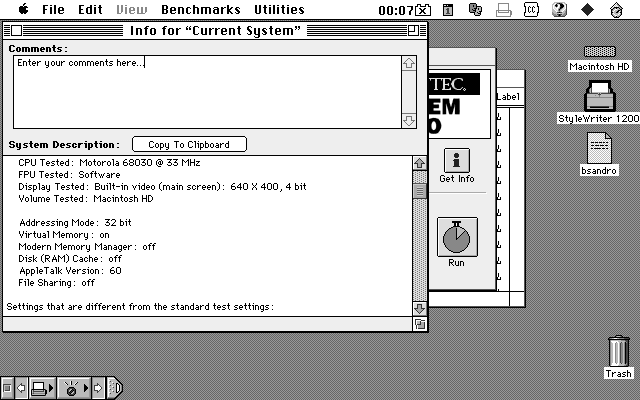Open the Macintosh HD disk icon
640x400 pixels.
[599, 52]
